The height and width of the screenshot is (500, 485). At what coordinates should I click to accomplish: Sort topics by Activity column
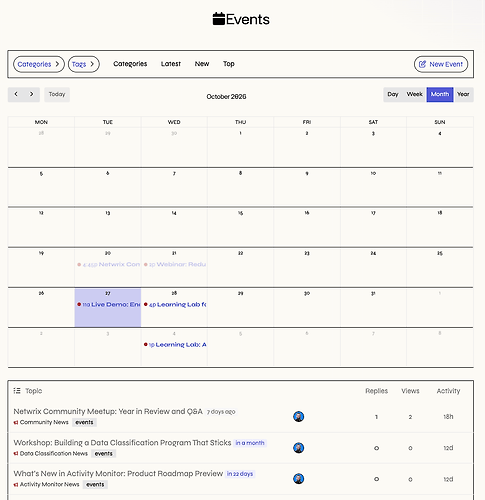448,391
